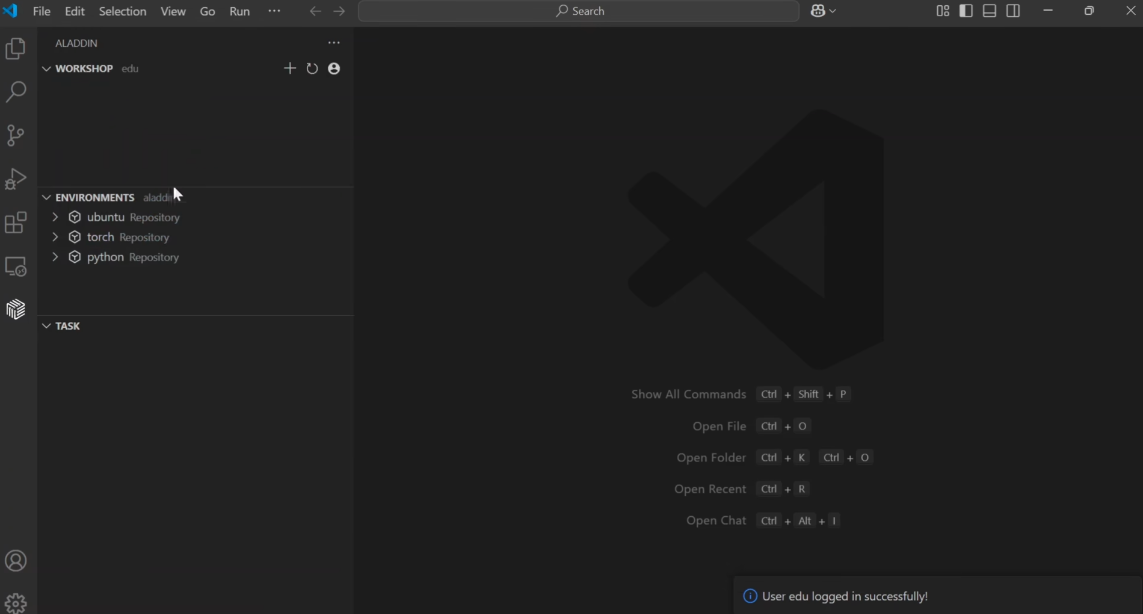
Task: Click the info icon in notification
Action: click(x=749, y=596)
